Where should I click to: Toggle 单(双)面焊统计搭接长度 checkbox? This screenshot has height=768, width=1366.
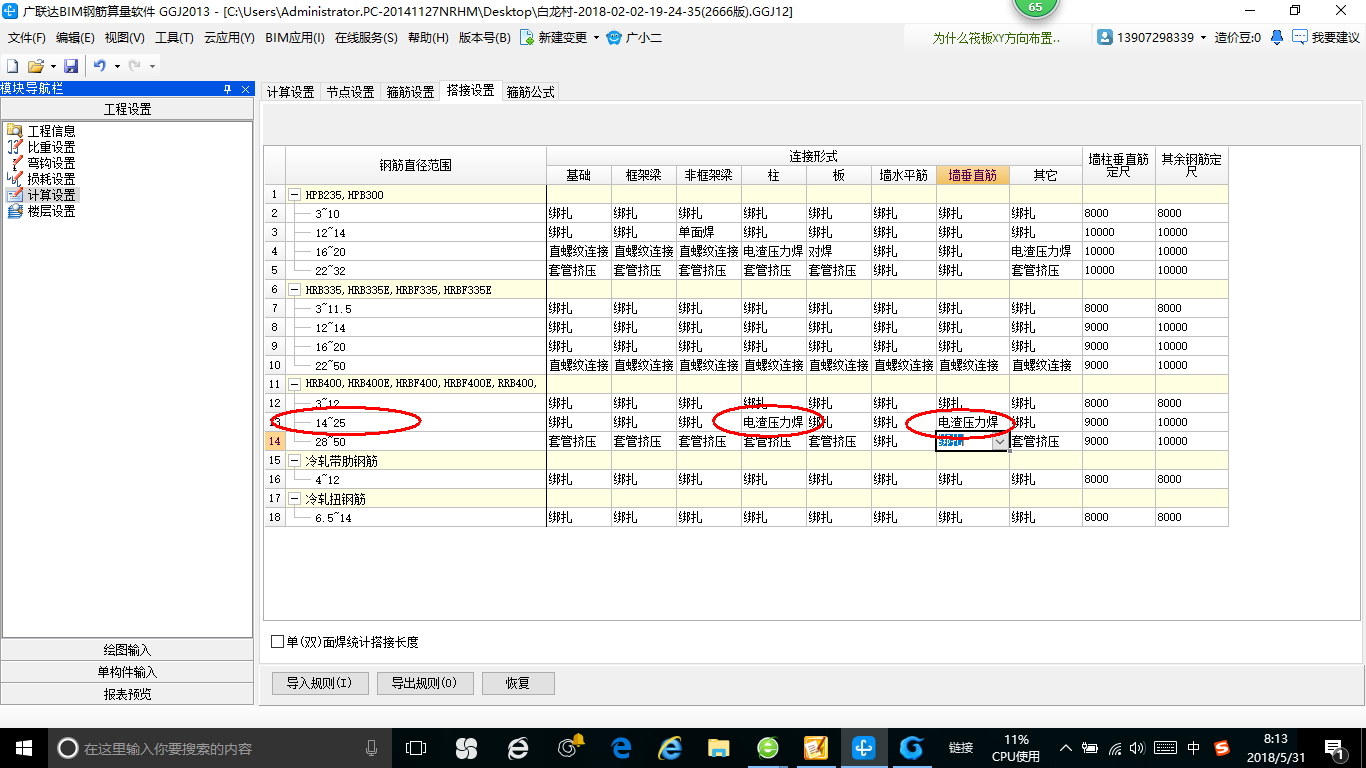pyautogui.click(x=278, y=642)
